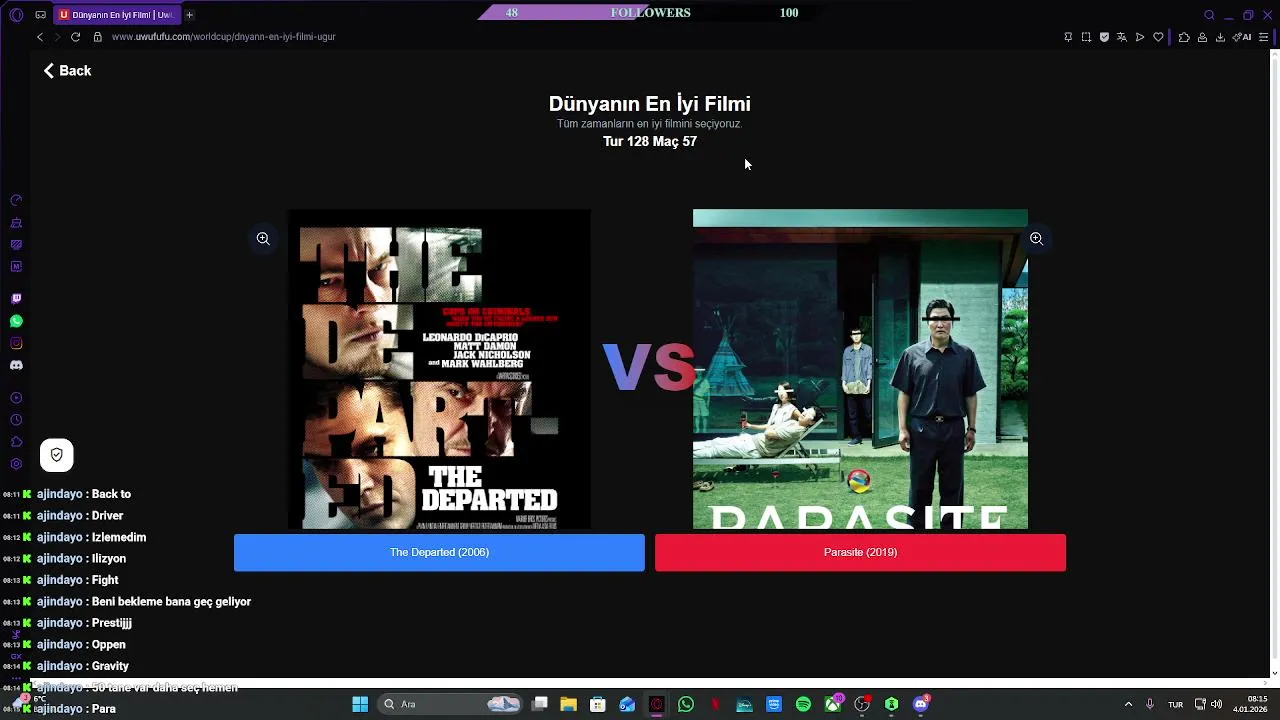Click the taskbar search box Ara
The height and width of the screenshot is (720, 1280).
pyautogui.click(x=450, y=704)
